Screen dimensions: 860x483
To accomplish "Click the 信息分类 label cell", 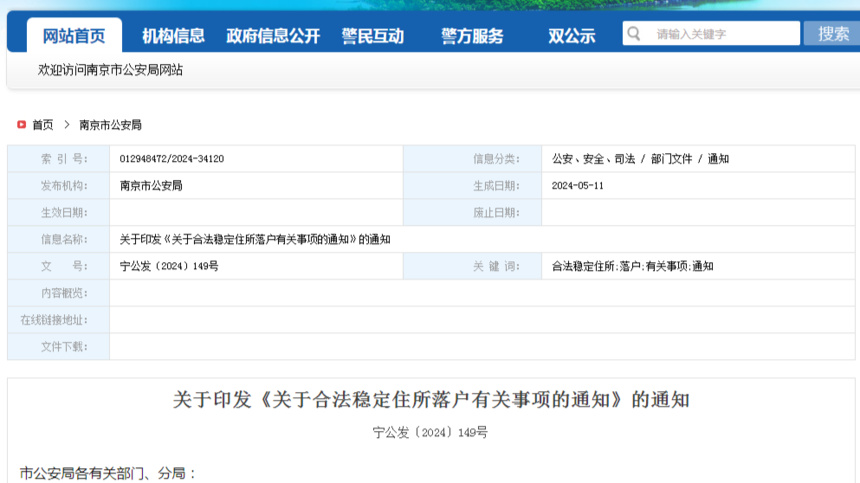I will [473, 158].
